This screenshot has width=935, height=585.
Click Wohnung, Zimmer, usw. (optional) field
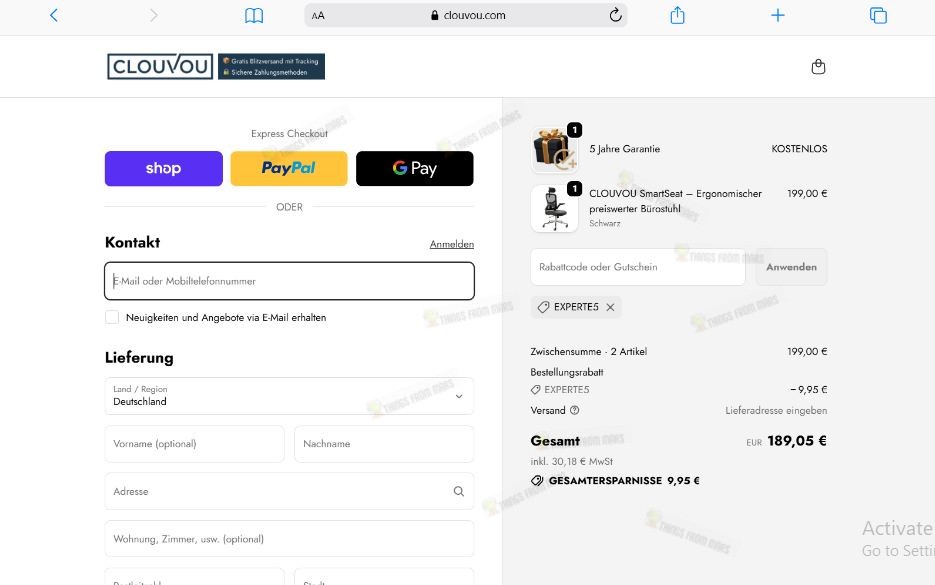(289, 538)
